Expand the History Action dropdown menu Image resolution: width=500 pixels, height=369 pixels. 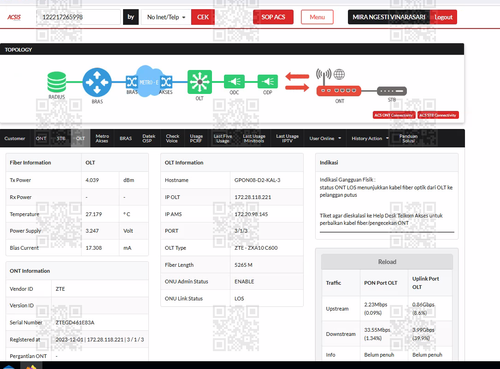(370, 138)
